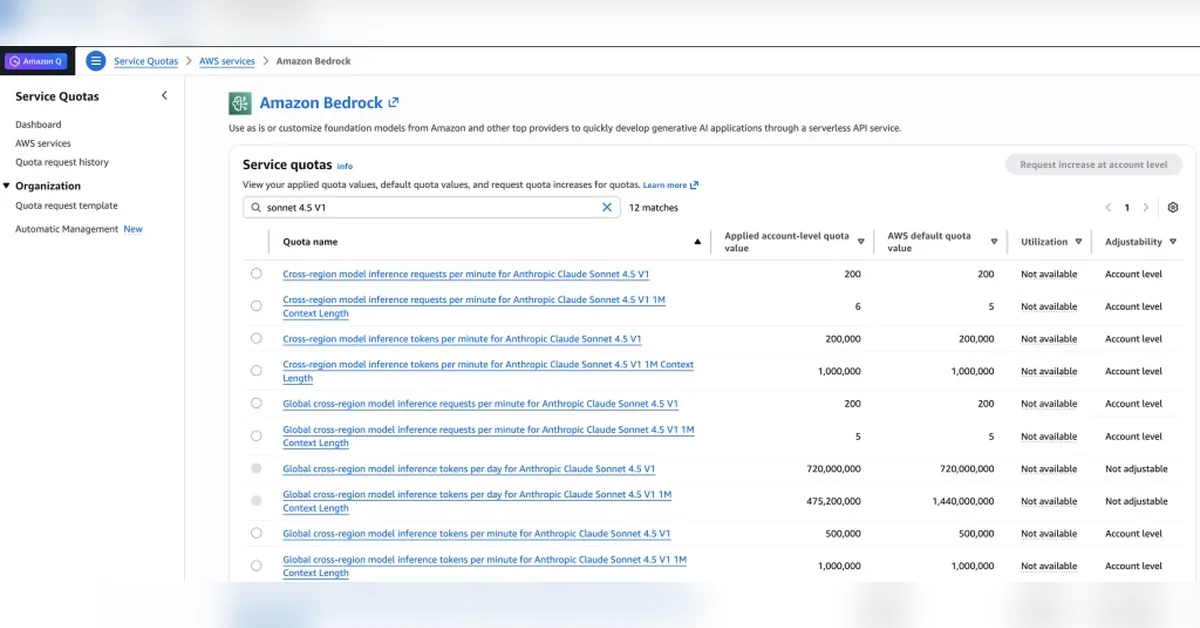1200x628 pixels.
Task: Select radio for Global tokens per minute Sonnet 4.5 V1
Action: 256,533
